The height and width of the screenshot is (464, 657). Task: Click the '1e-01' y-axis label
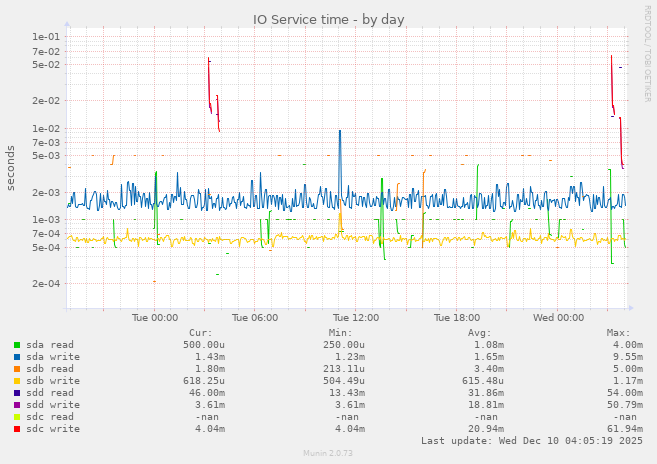tap(46, 37)
